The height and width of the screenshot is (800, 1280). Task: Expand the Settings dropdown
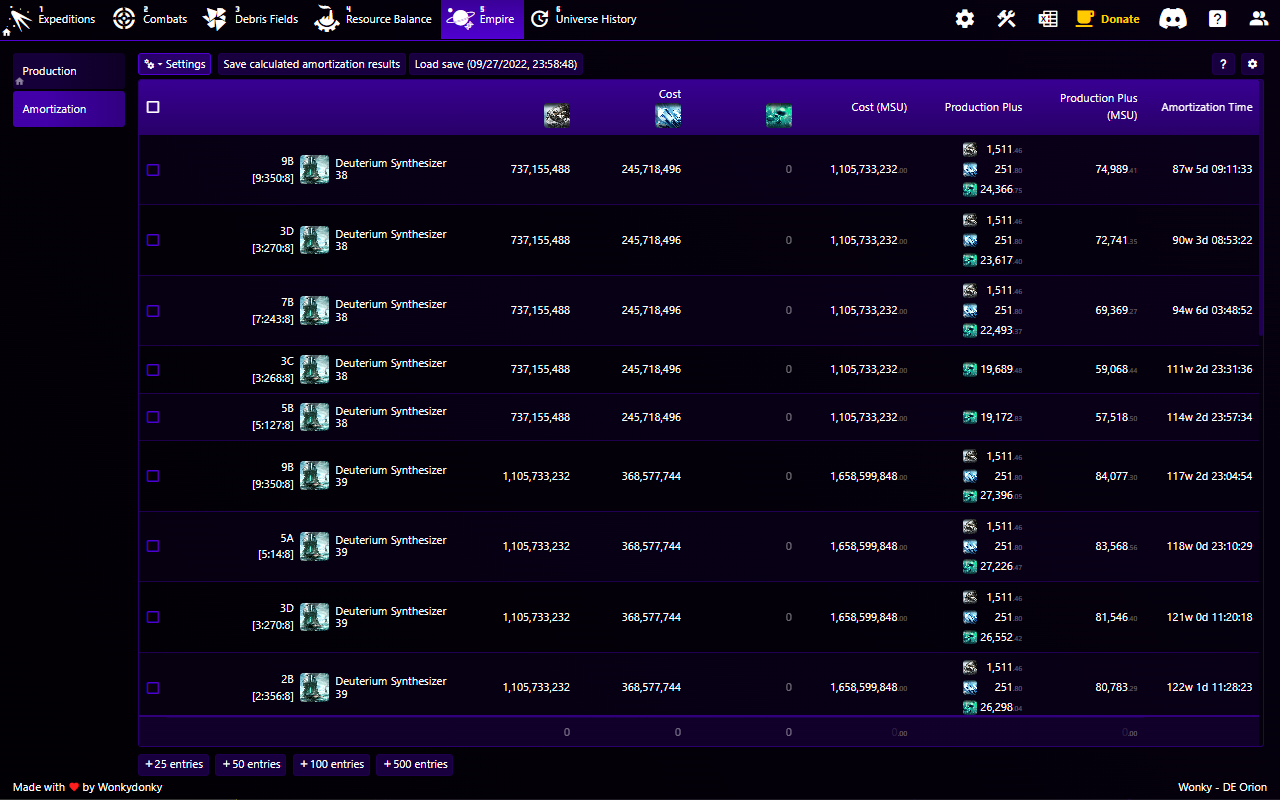click(x=175, y=64)
